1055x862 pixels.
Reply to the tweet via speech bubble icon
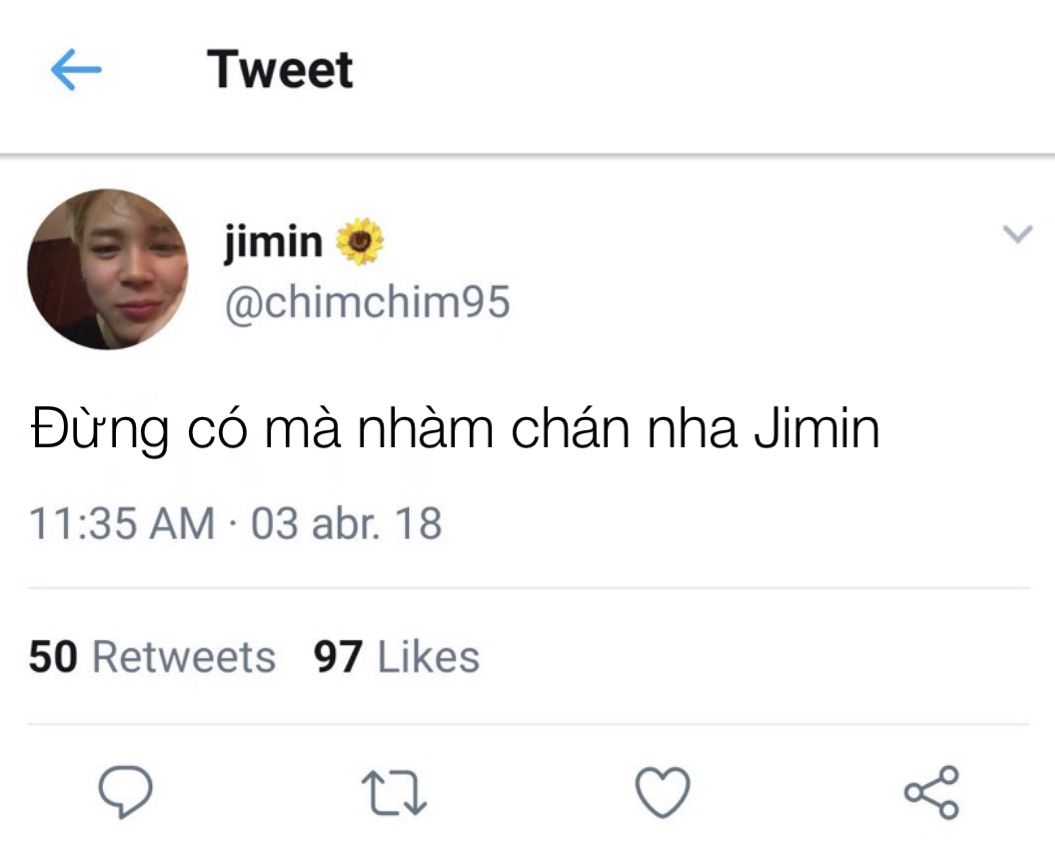coord(125,791)
